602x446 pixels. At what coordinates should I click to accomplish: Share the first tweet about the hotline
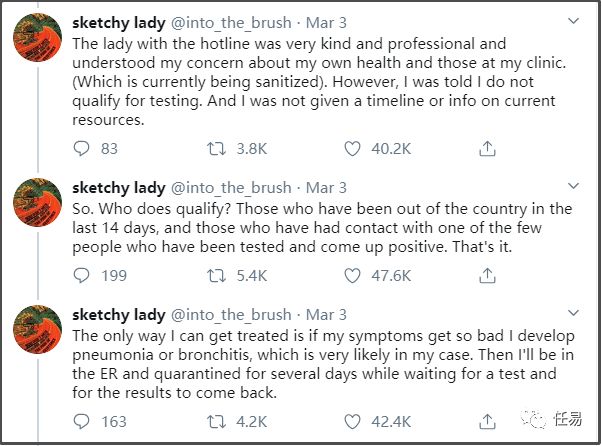pos(487,148)
